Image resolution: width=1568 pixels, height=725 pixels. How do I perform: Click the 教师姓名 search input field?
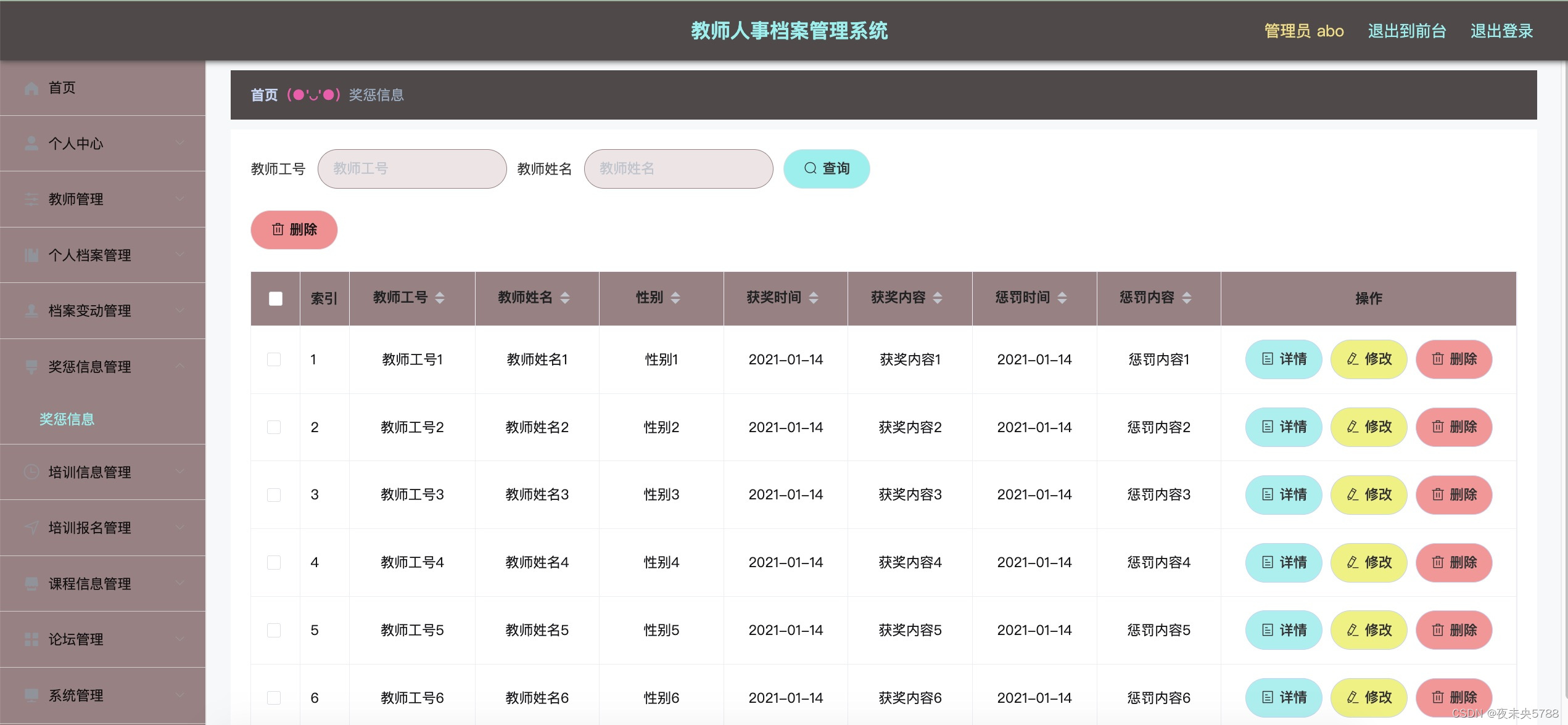(x=678, y=168)
